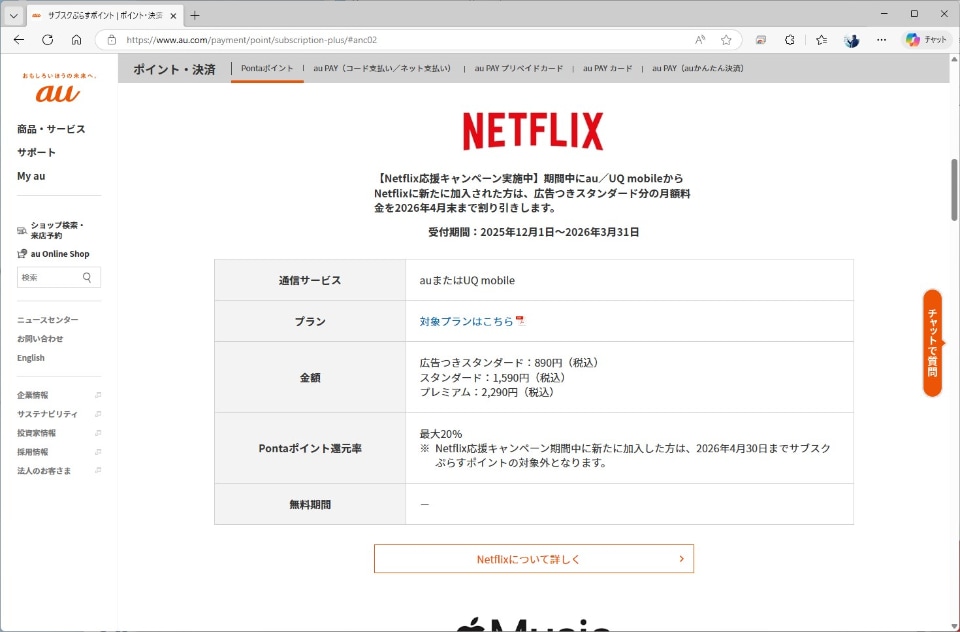Click the page vertical scrollbar thumb
This screenshot has height=632, width=960.
coord(954,190)
